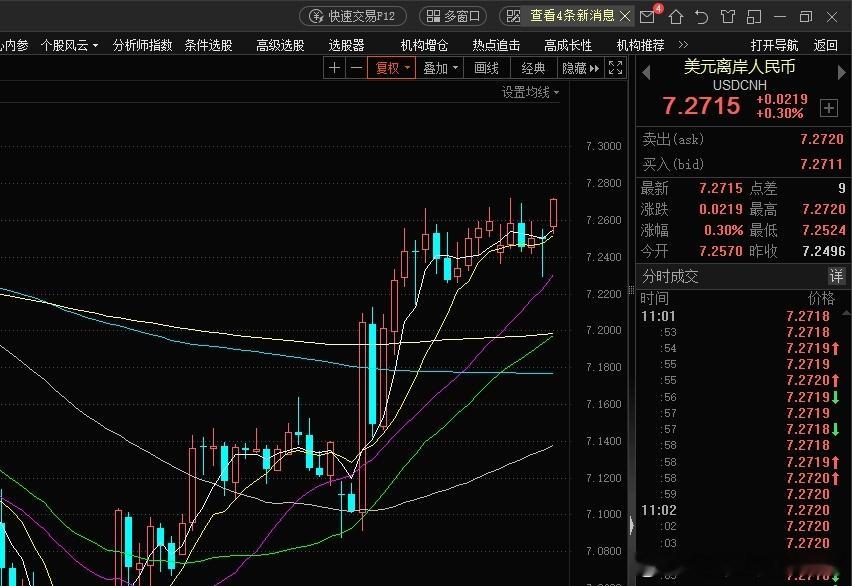Zoom in chart with plus icon
Screen dimensions: 852x586
coord(334,68)
